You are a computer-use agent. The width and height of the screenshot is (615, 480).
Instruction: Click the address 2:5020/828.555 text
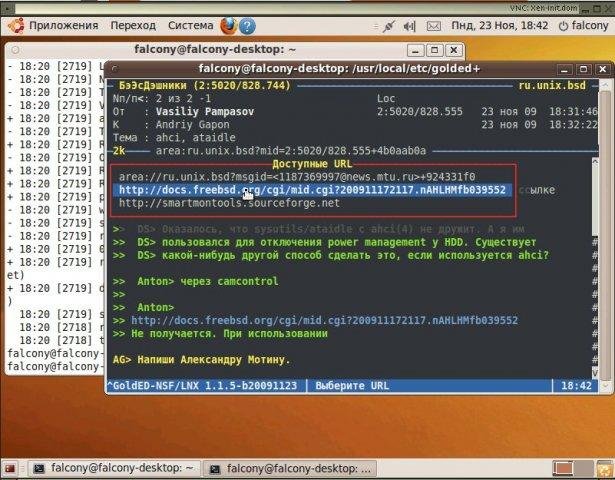pyautogui.click(x=420, y=112)
